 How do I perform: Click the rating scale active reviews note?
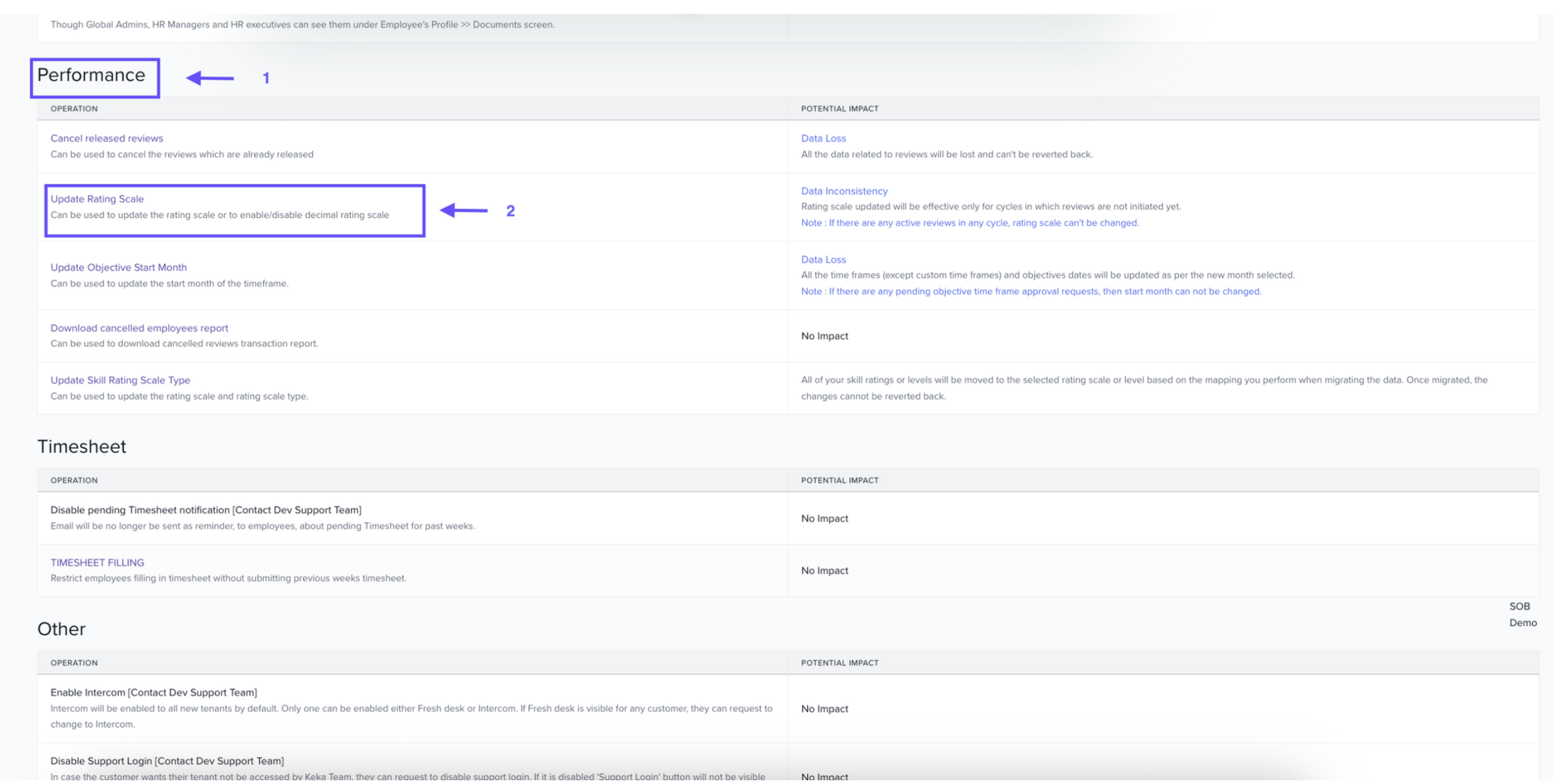(969, 222)
